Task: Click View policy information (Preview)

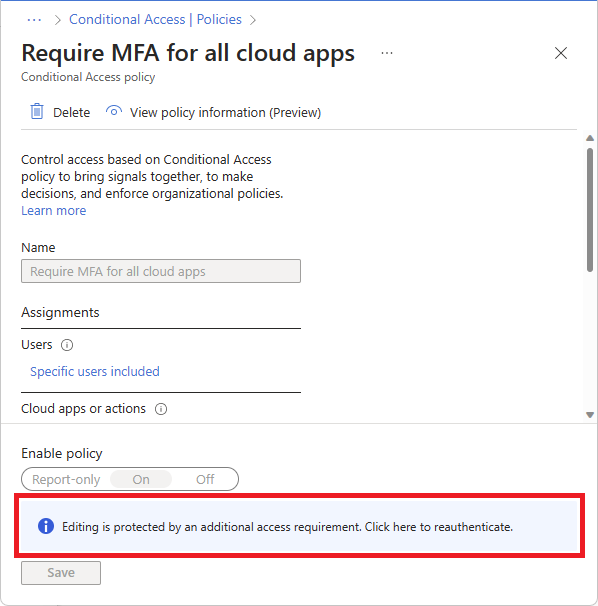Action: point(225,112)
